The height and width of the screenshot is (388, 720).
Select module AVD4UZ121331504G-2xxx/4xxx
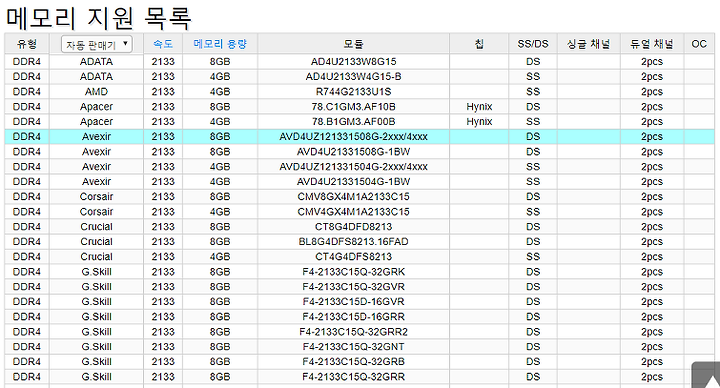coord(353,167)
